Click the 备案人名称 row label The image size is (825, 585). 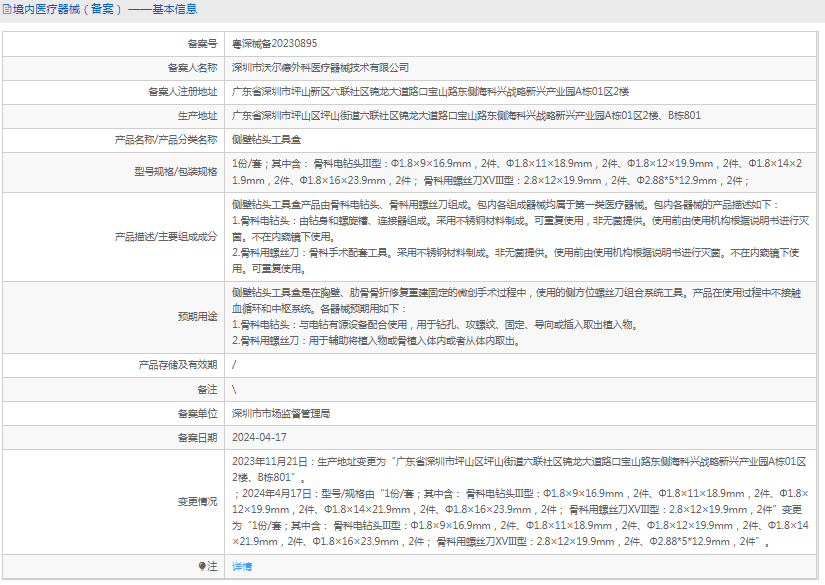(193, 67)
